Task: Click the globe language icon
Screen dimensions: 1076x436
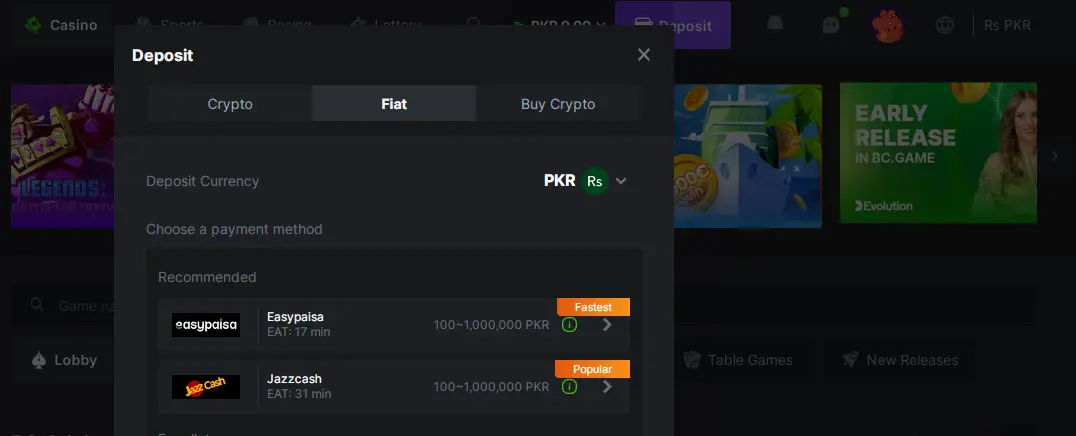Action: click(x=944, y=25)
